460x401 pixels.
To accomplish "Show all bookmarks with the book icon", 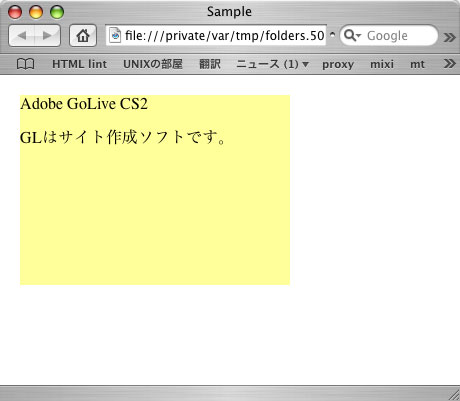I will 25,64.
